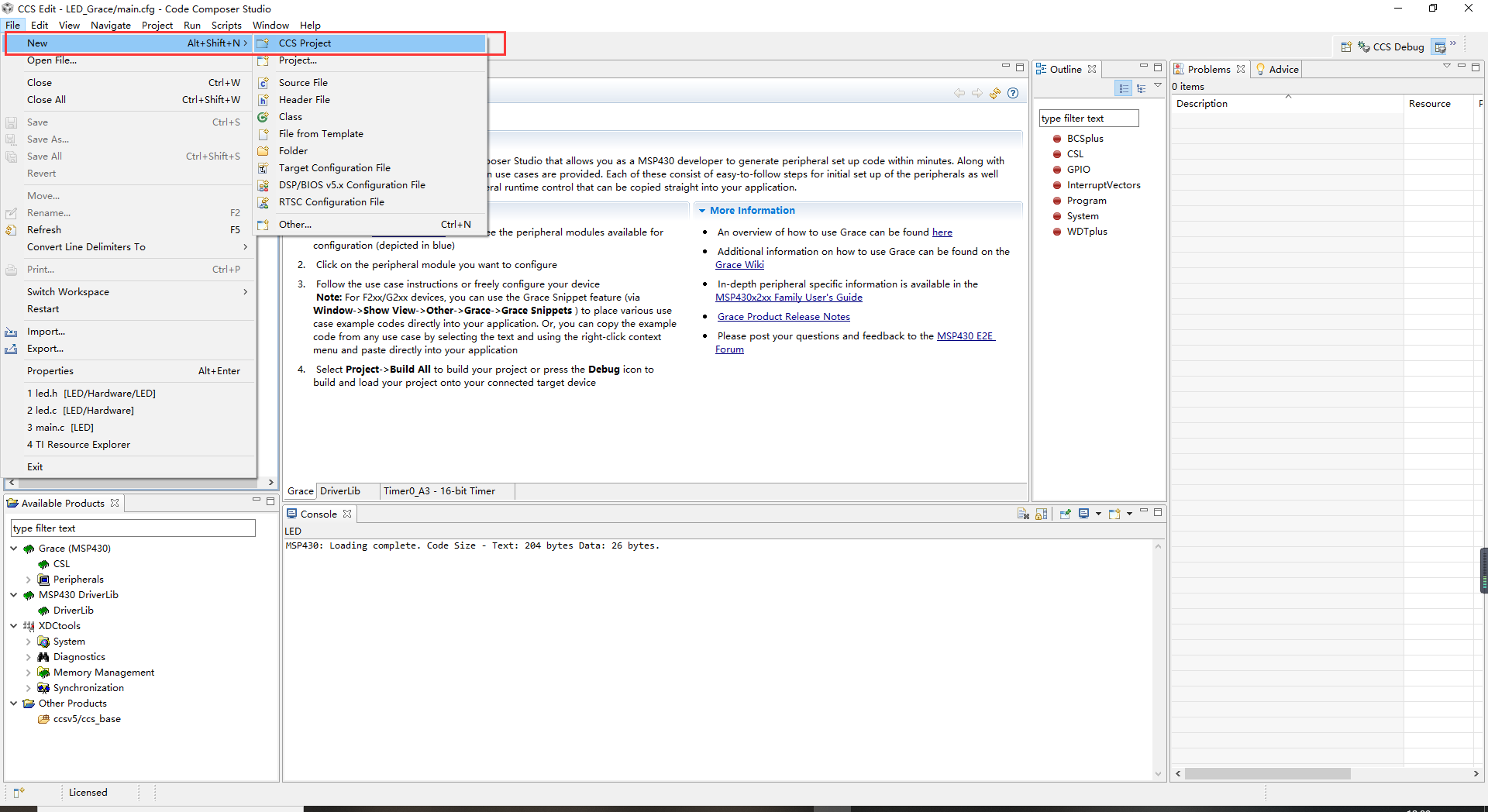Click the Outline filter text field
Screen dimensions: 1488x812
1089,118
